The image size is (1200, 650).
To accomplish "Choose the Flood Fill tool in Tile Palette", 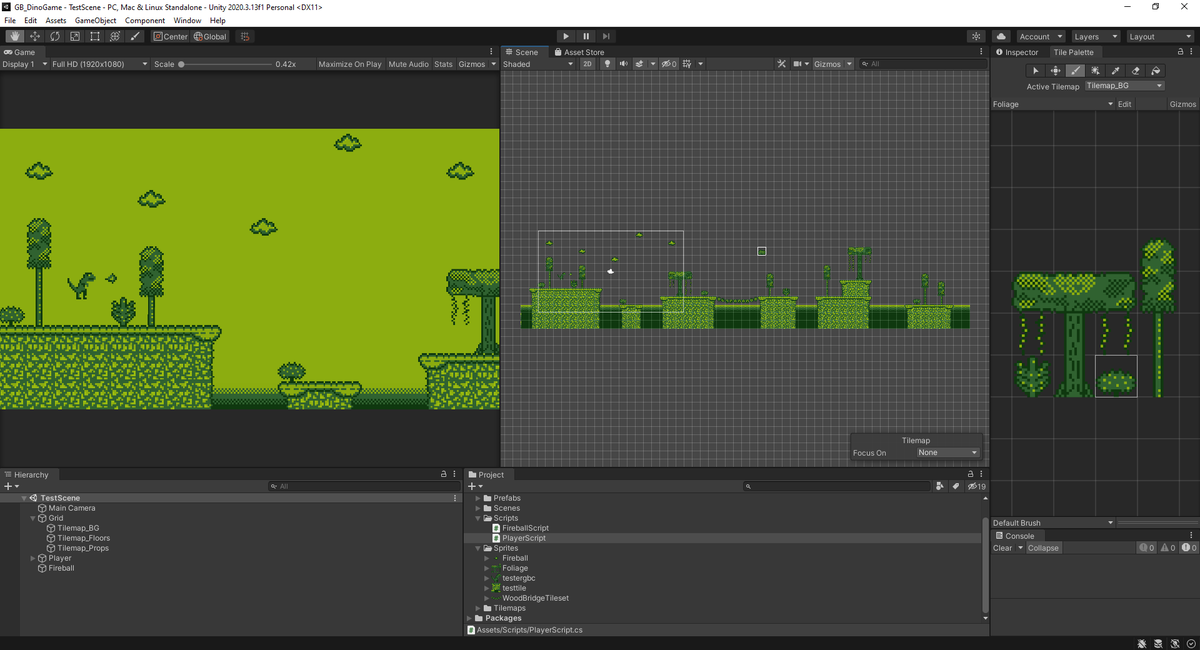I will 1156,70.
